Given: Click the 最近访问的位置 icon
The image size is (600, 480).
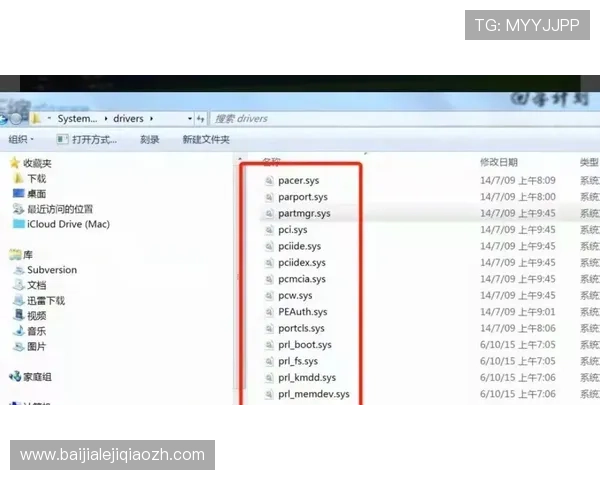Looking at the screenshot, I should pyautogui.click(x=18, y=209).
